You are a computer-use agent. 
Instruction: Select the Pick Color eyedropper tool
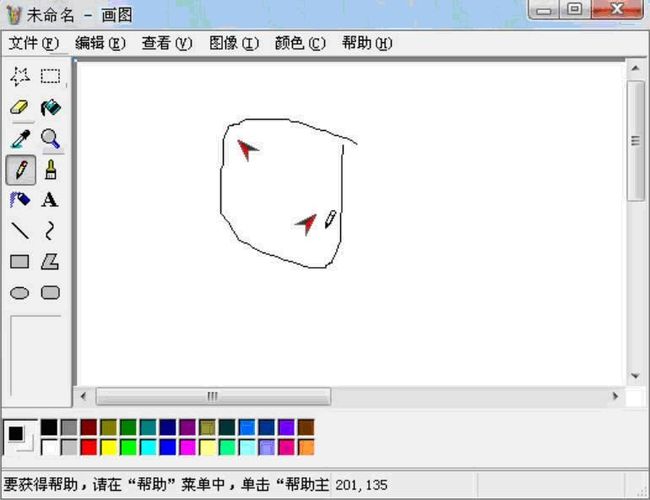click(20, 138)
